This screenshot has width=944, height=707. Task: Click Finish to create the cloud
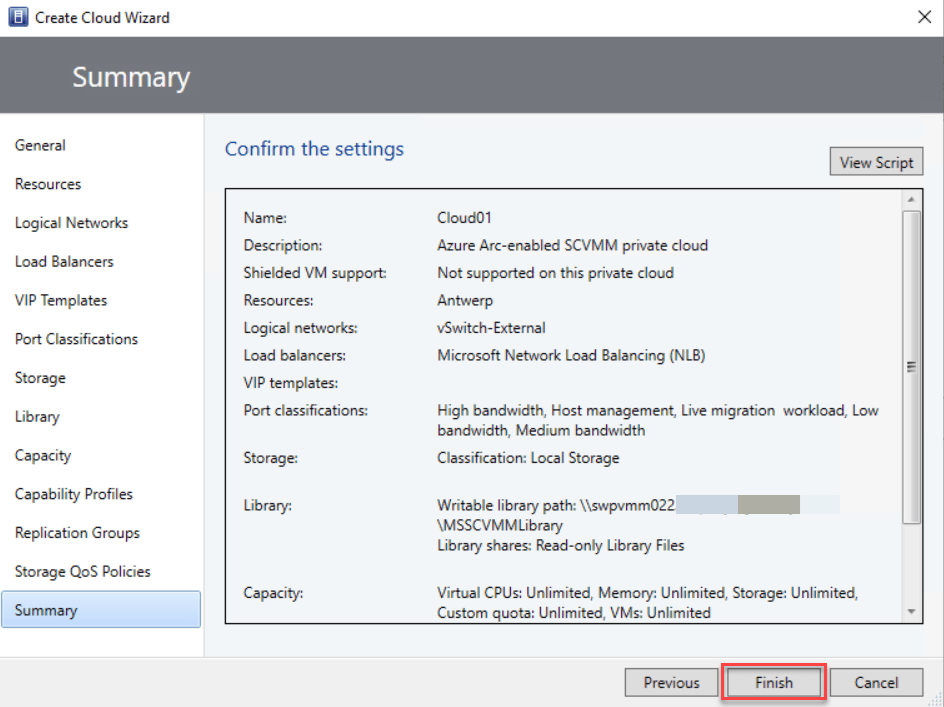click(x=773, y=683)
